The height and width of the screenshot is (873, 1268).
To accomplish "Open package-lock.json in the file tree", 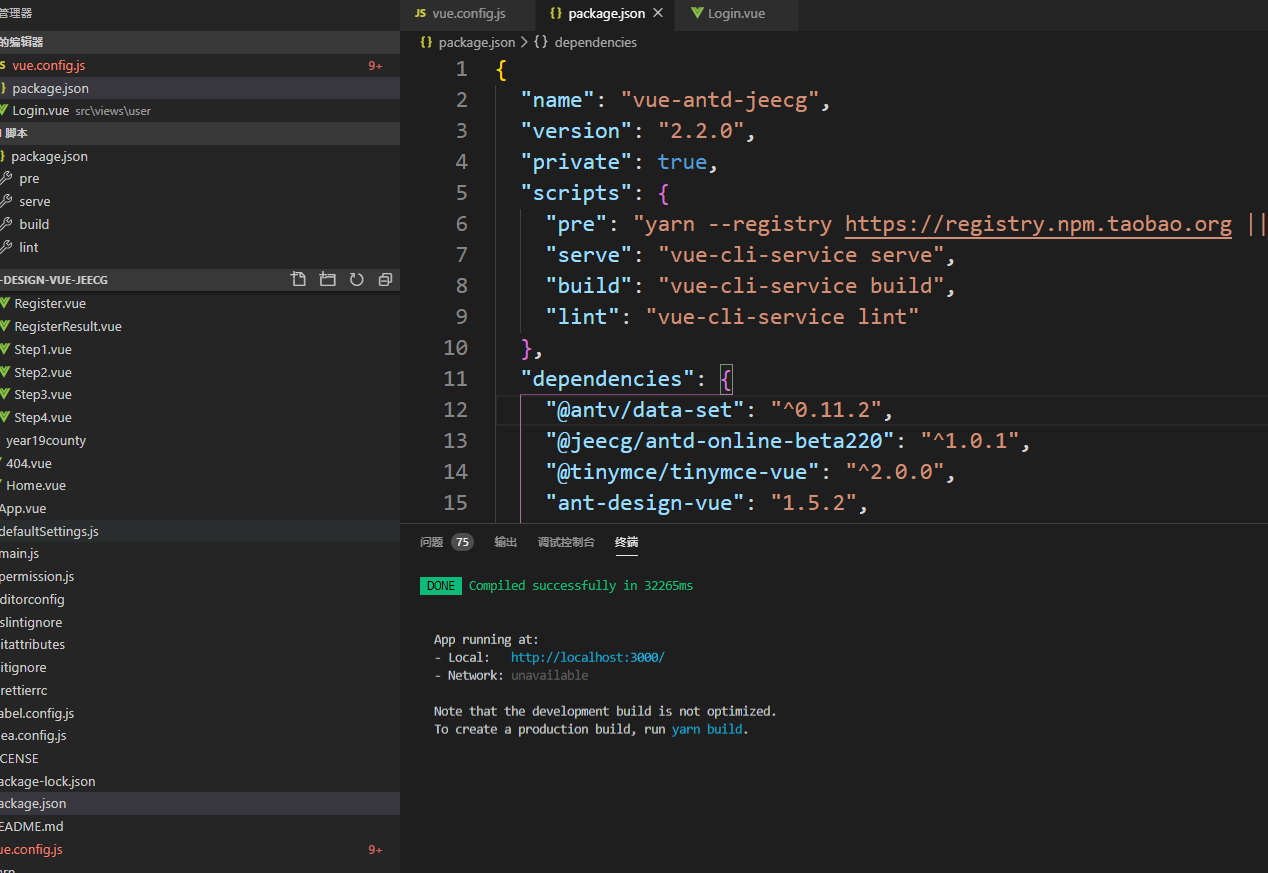I will [x=200, y=781].
